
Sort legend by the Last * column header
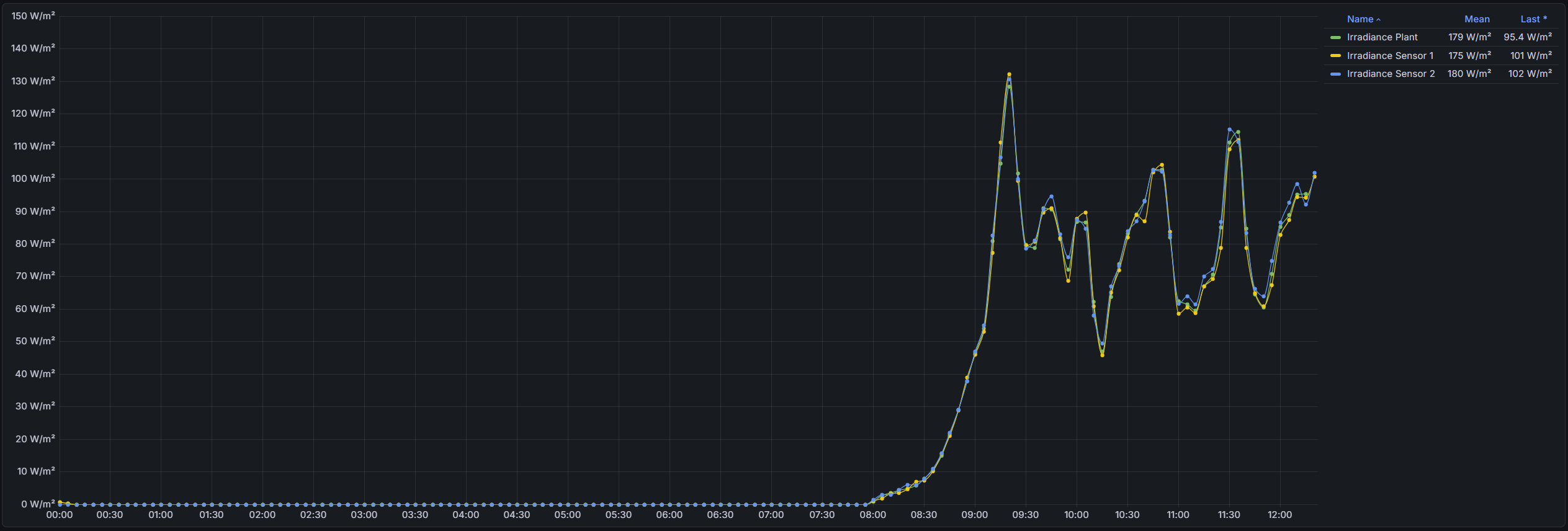coord(1534,19)
